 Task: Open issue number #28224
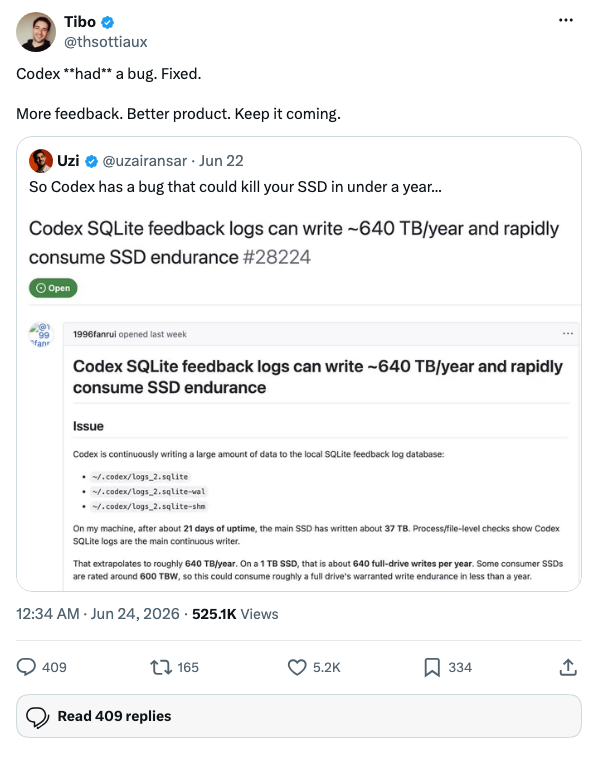pyautogui.click(x=276, y=257)
